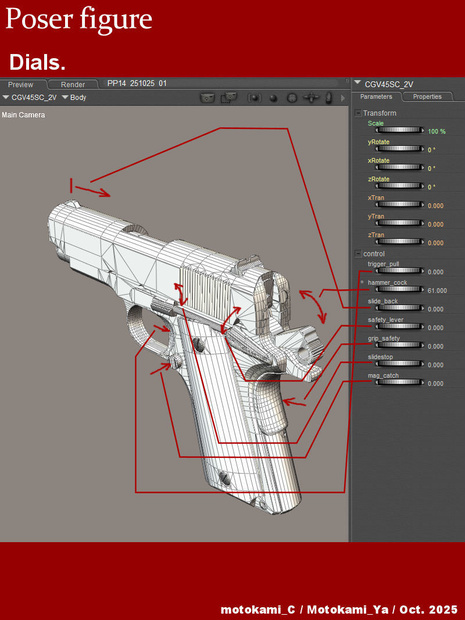
Task: Click the hammer_cock dial
Action: [399, 289]
